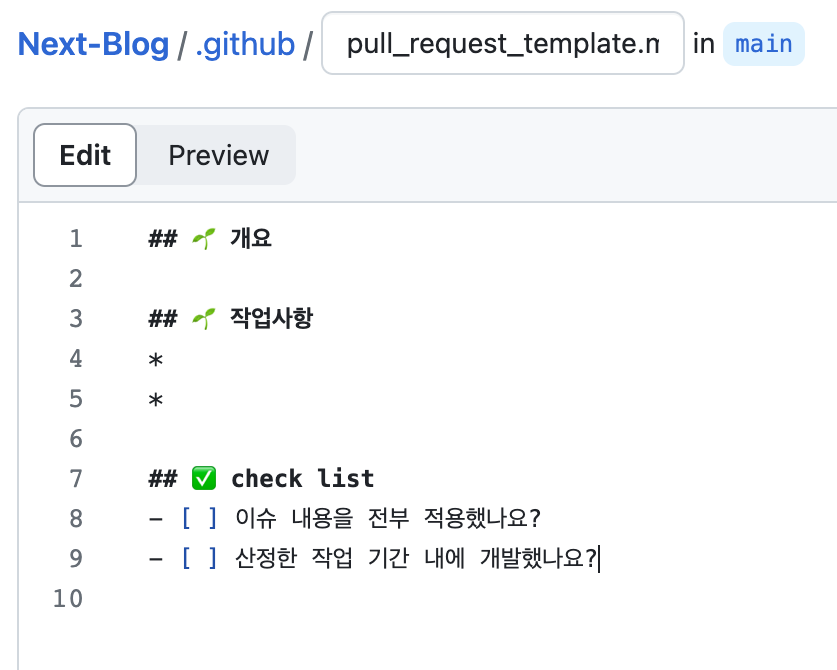837x670 pixels.
Task: Click the checkbox brackets on line 8
Action: (199, 518)
